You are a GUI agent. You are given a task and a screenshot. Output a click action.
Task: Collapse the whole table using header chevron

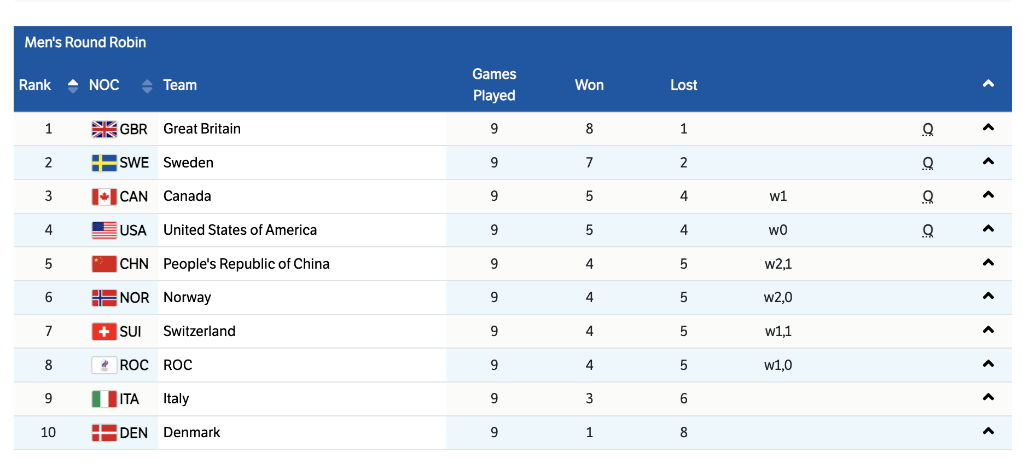pos(988,85)
